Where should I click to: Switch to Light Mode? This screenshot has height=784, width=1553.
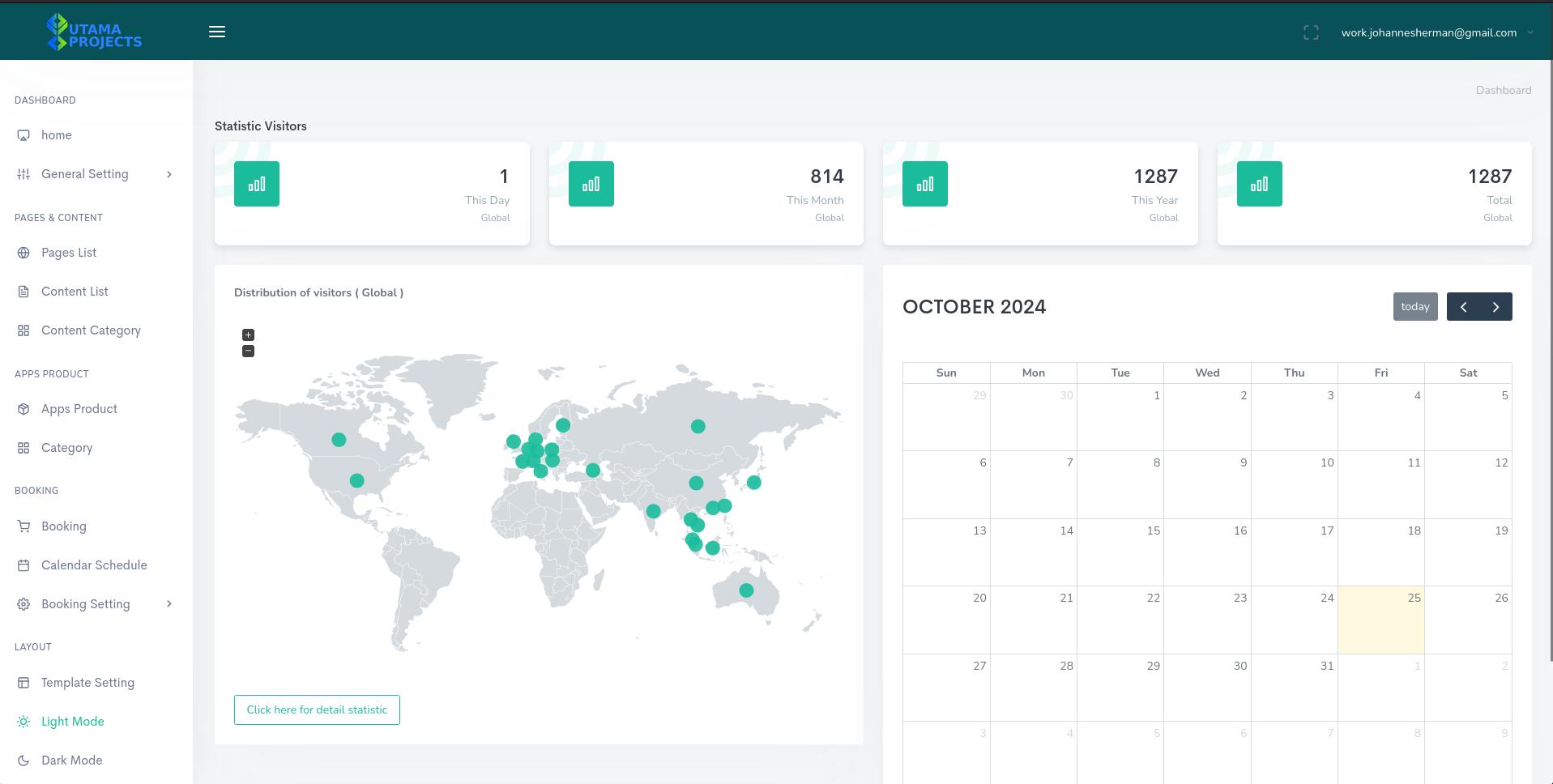pyautogui.click(x=72, y=722)
